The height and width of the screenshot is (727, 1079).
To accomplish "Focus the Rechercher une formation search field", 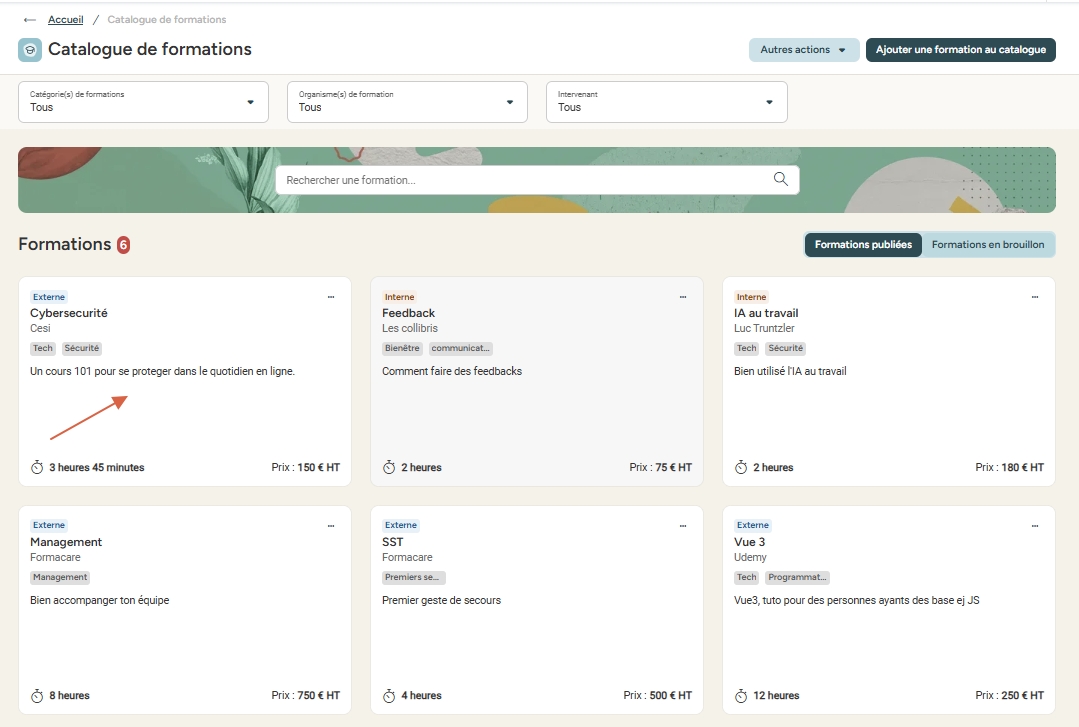I will pyautogui.click(x=520, y=180).
